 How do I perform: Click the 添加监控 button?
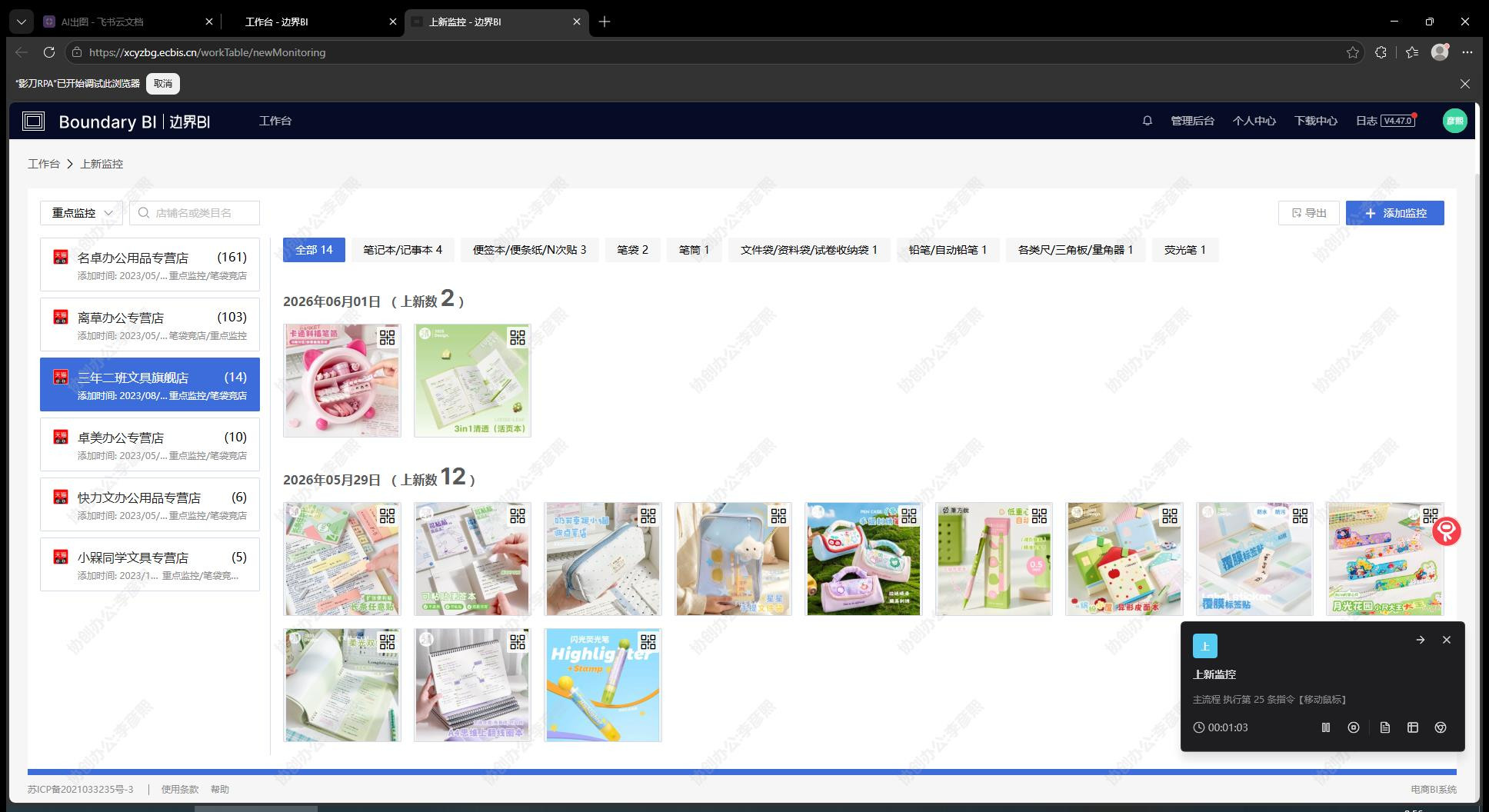click(x=1395, y=213)
